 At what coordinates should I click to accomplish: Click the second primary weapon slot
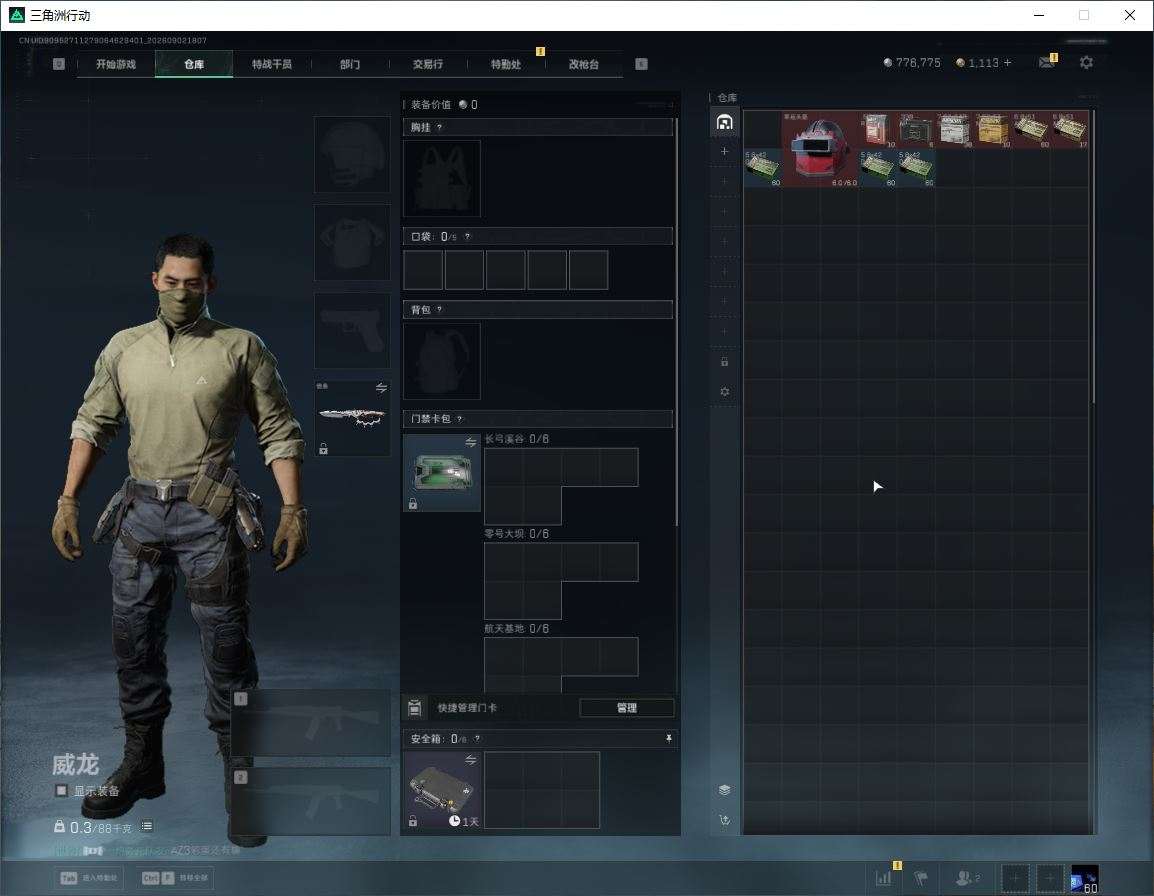(x=311, y=801)
